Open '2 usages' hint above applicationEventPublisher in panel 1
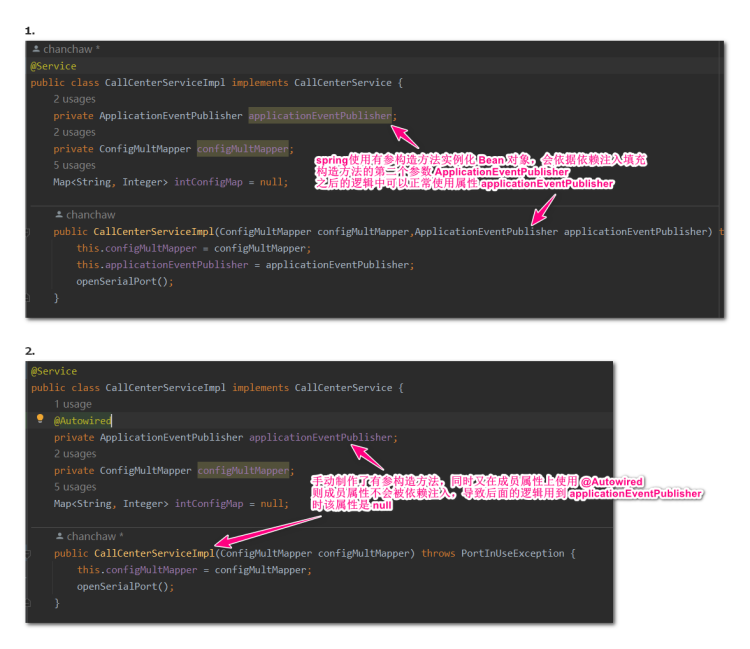This screenshot has height=649, width=750. 74,99
